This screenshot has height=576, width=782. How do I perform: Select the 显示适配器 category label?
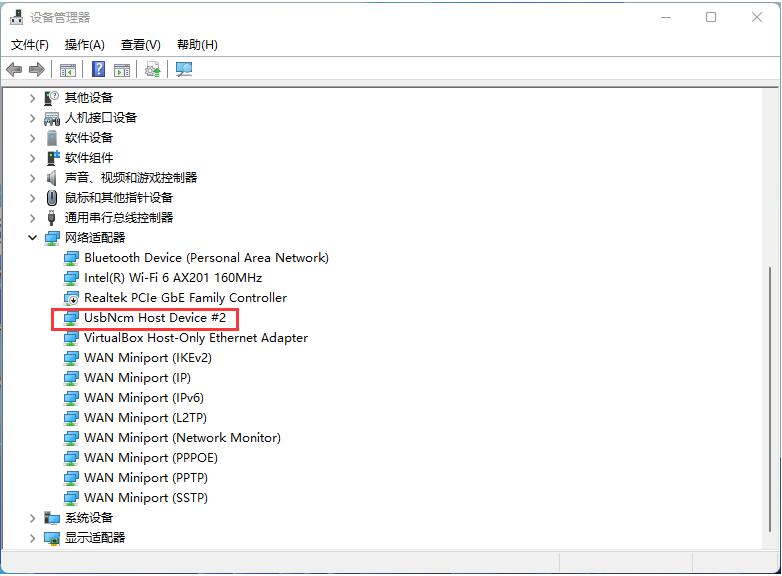click(95, 538)
